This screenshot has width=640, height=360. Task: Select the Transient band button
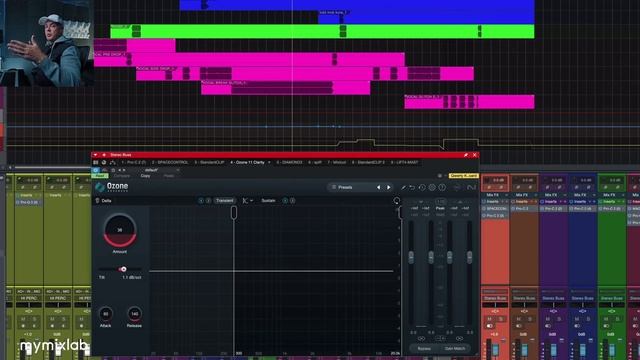coord(224,200)
